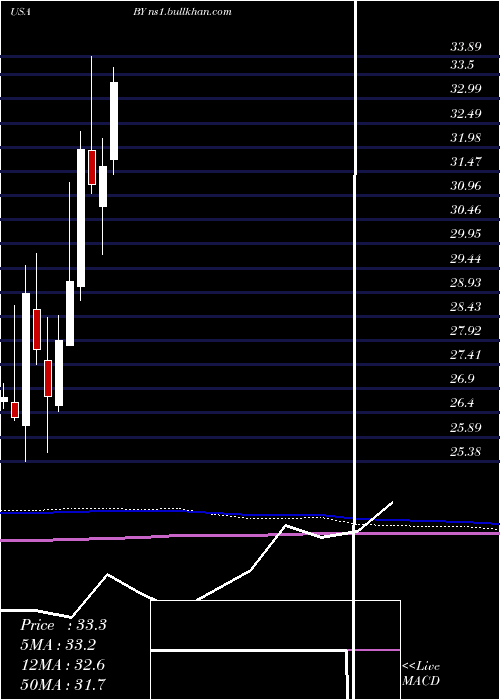Viewport: 500px width, 700px height.
Task: Click the 12MA : 32.6 readout
Action: (62, 665)
